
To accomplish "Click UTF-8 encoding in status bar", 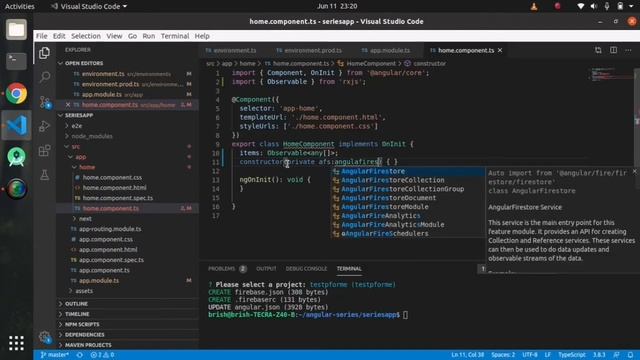I will click(x=530, y=355).
